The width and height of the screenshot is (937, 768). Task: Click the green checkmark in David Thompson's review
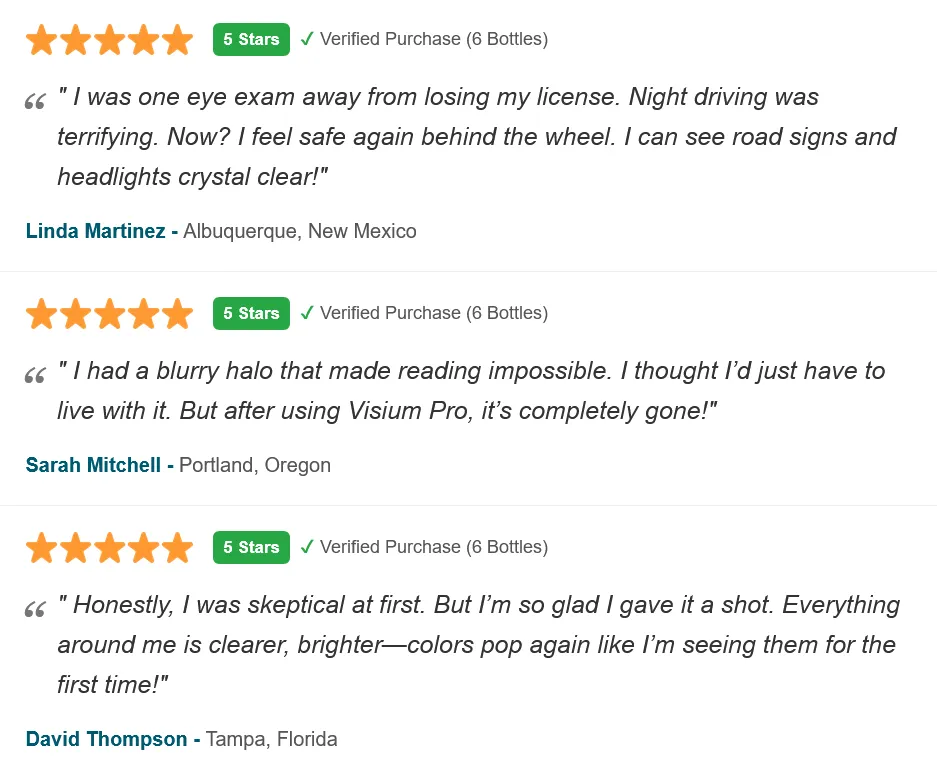(307, 547)
